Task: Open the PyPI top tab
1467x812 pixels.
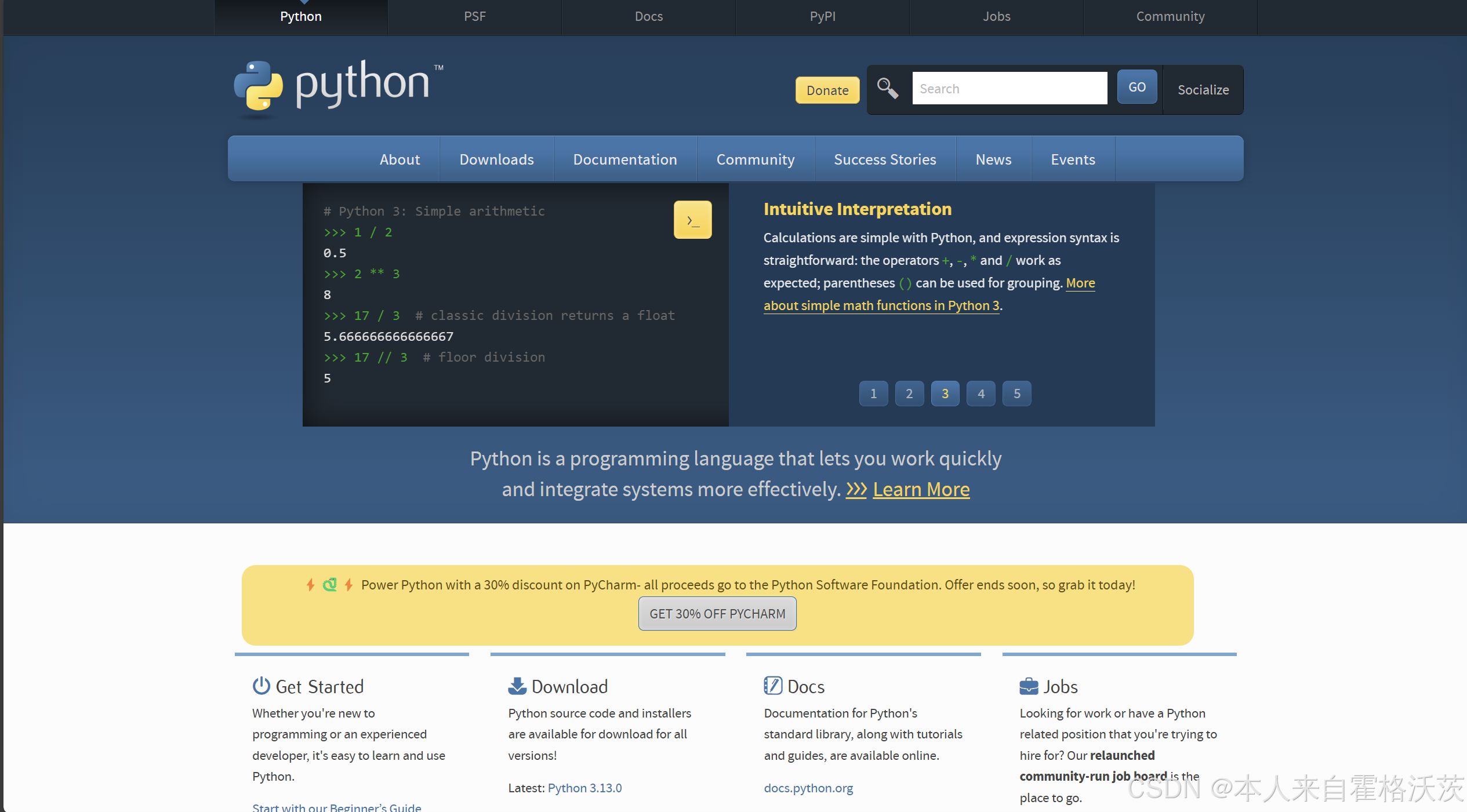Action: point(822,16)
